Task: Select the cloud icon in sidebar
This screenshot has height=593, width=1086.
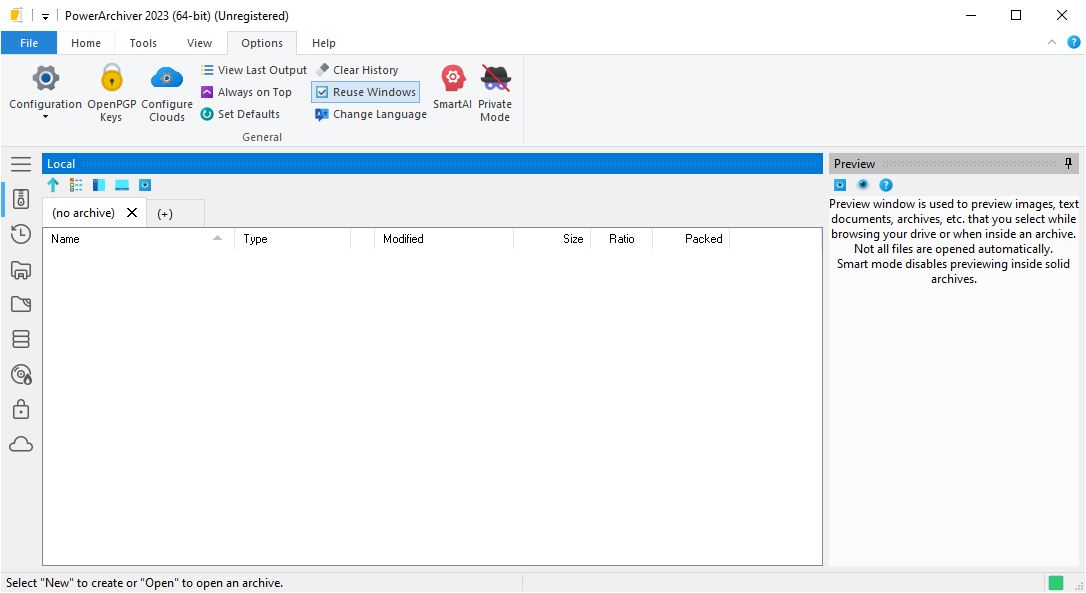Action: [x=21, y=445]
